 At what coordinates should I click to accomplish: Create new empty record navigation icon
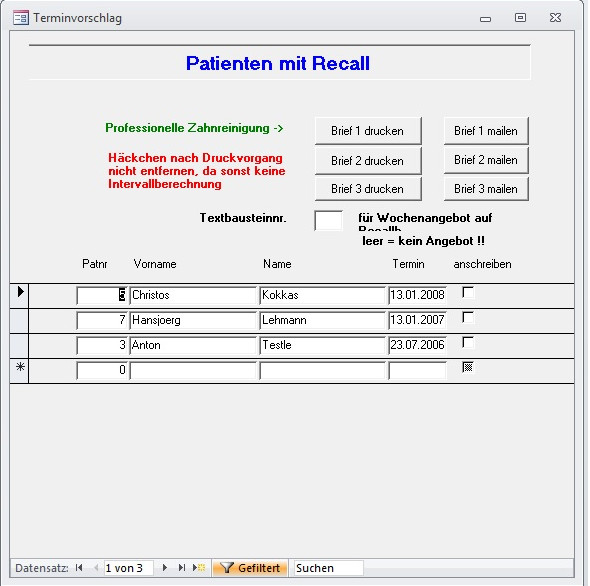coord(199,568)
